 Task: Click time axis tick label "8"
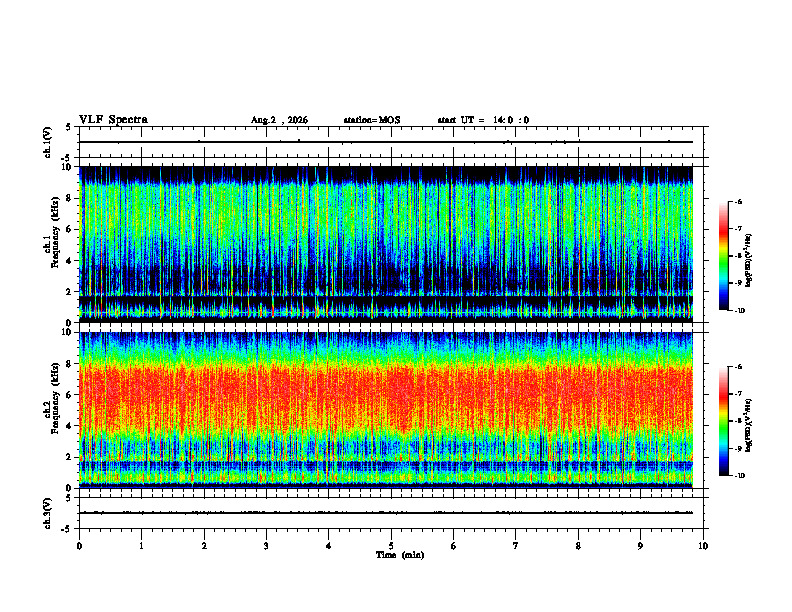coord(578,546)
